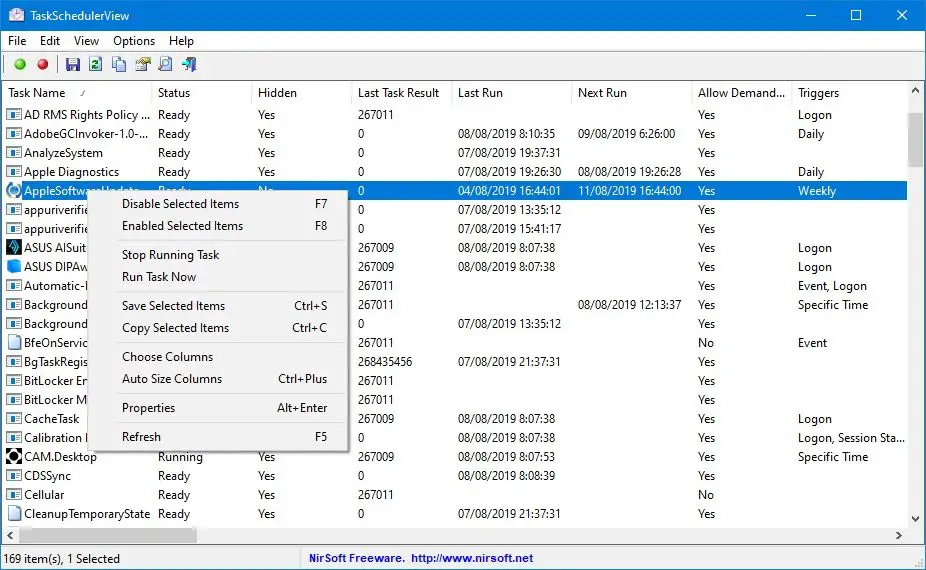
Task: Click the green-arrow refresh toolbar icon
Action: pos(95,64)
